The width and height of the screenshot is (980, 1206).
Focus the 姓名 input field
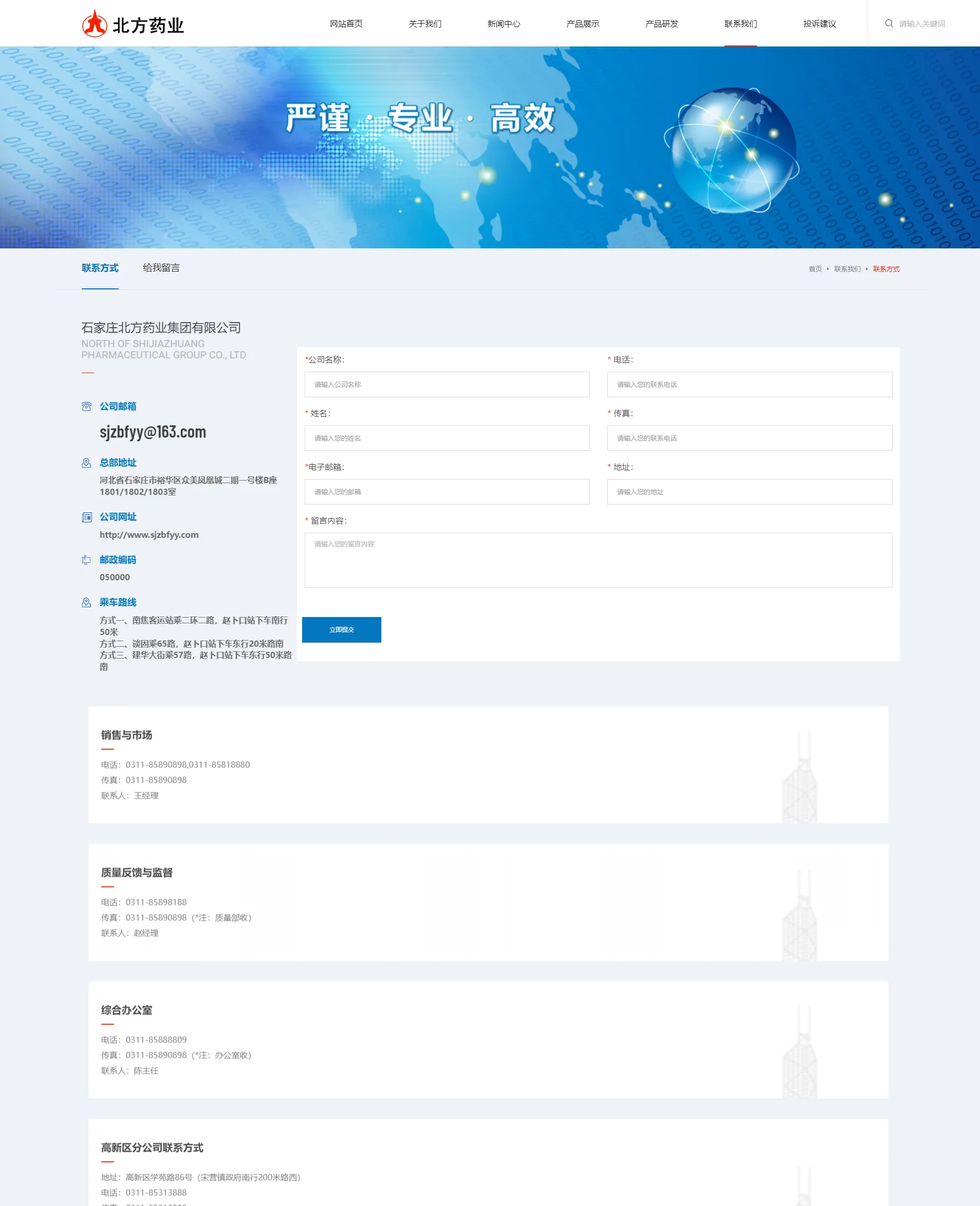coord(447,438)
